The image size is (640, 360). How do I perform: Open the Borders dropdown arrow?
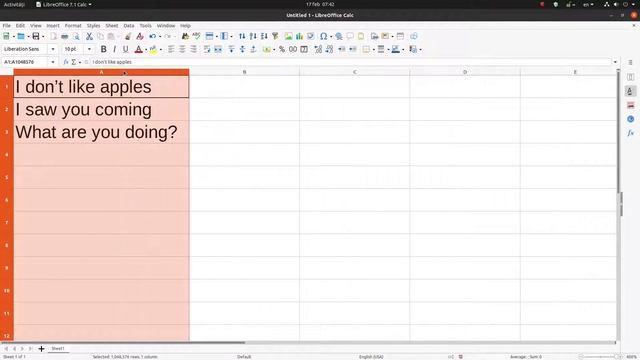pos(373,49)
